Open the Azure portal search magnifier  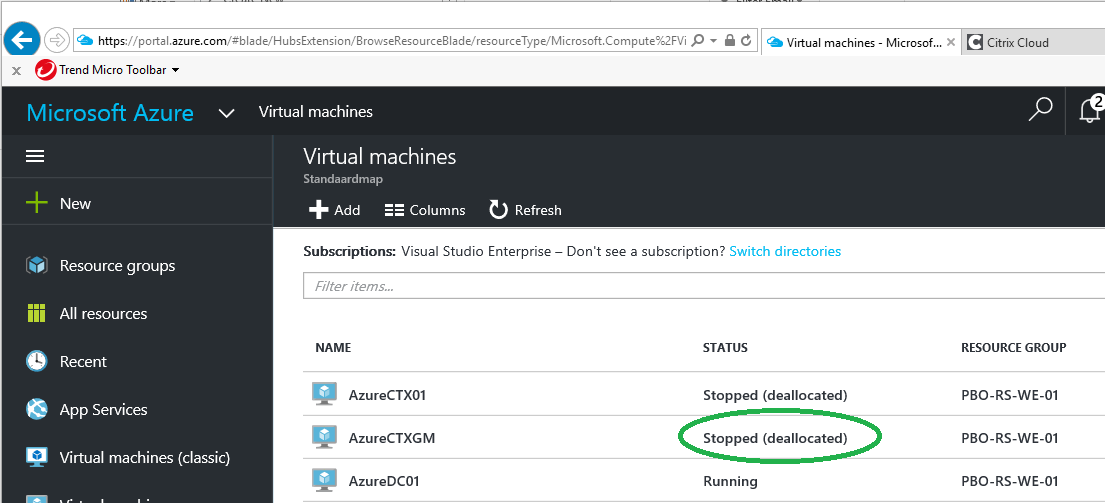point(1040,109)
